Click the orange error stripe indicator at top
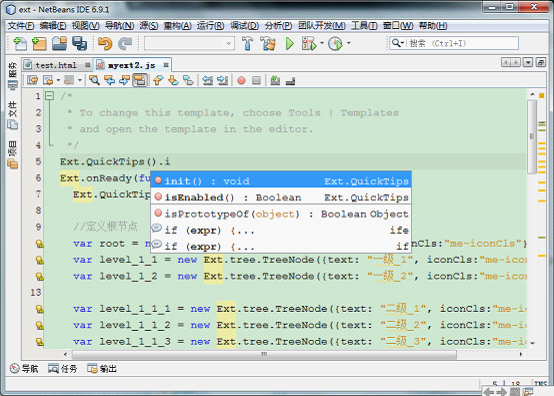The height and width of the screenshot is (396, 554). point(542,95)
